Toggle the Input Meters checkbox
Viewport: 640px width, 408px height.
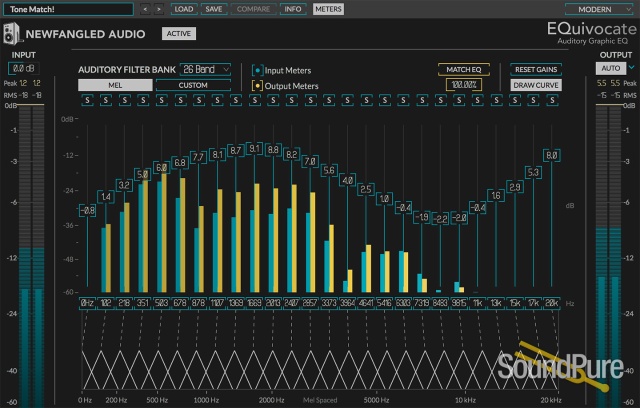[257, 71]
